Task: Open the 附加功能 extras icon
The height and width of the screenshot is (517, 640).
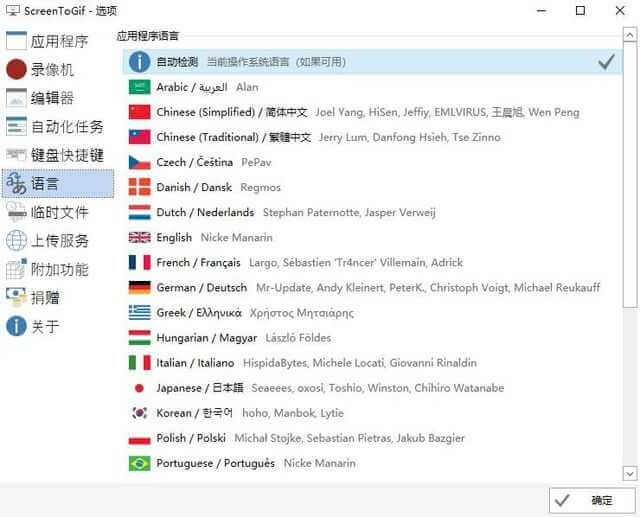Action: click(x=16, y=269)
